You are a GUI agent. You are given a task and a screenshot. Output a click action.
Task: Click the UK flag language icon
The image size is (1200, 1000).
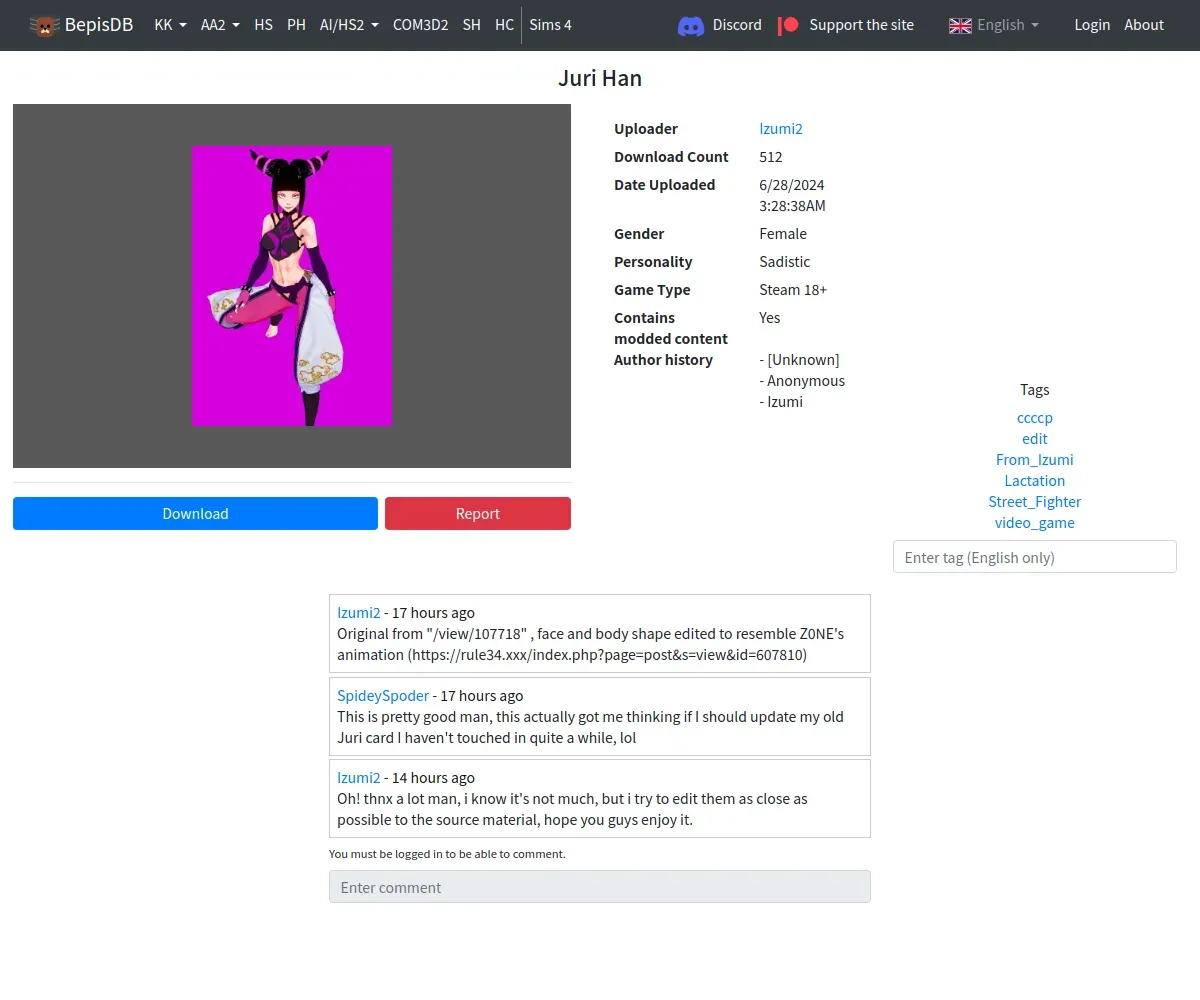960,25
